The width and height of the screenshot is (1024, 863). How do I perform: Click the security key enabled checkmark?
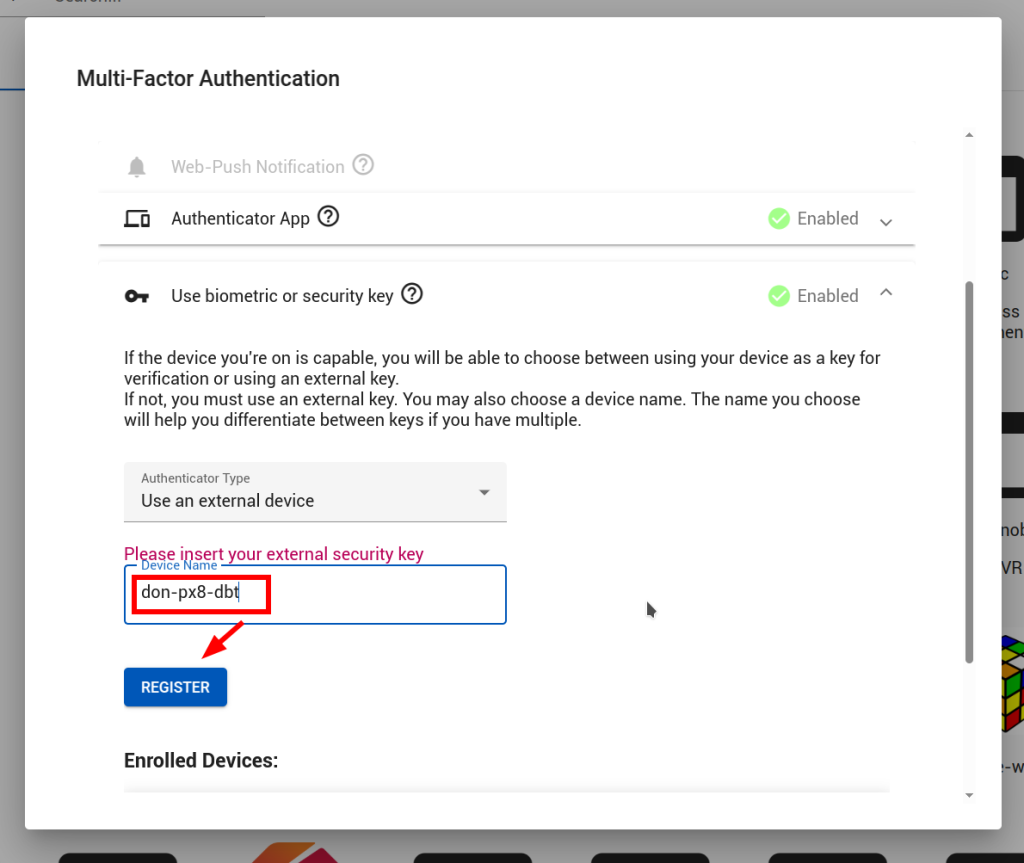(779, 296)
